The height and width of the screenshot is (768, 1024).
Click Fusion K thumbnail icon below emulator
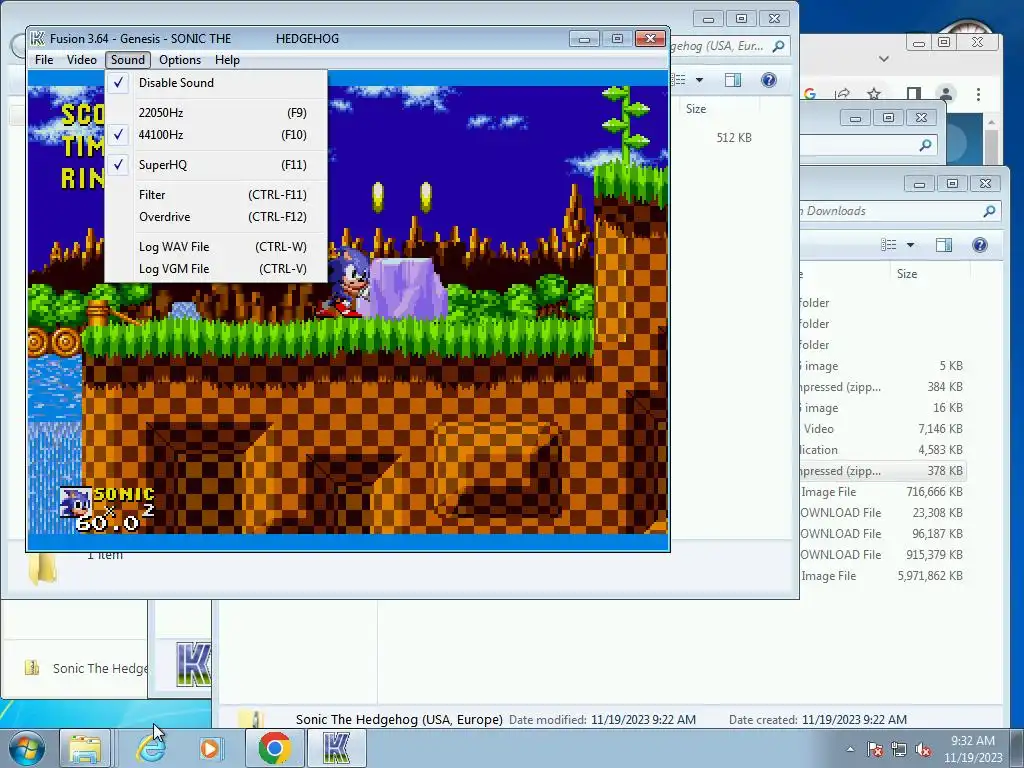coord(193,664)
